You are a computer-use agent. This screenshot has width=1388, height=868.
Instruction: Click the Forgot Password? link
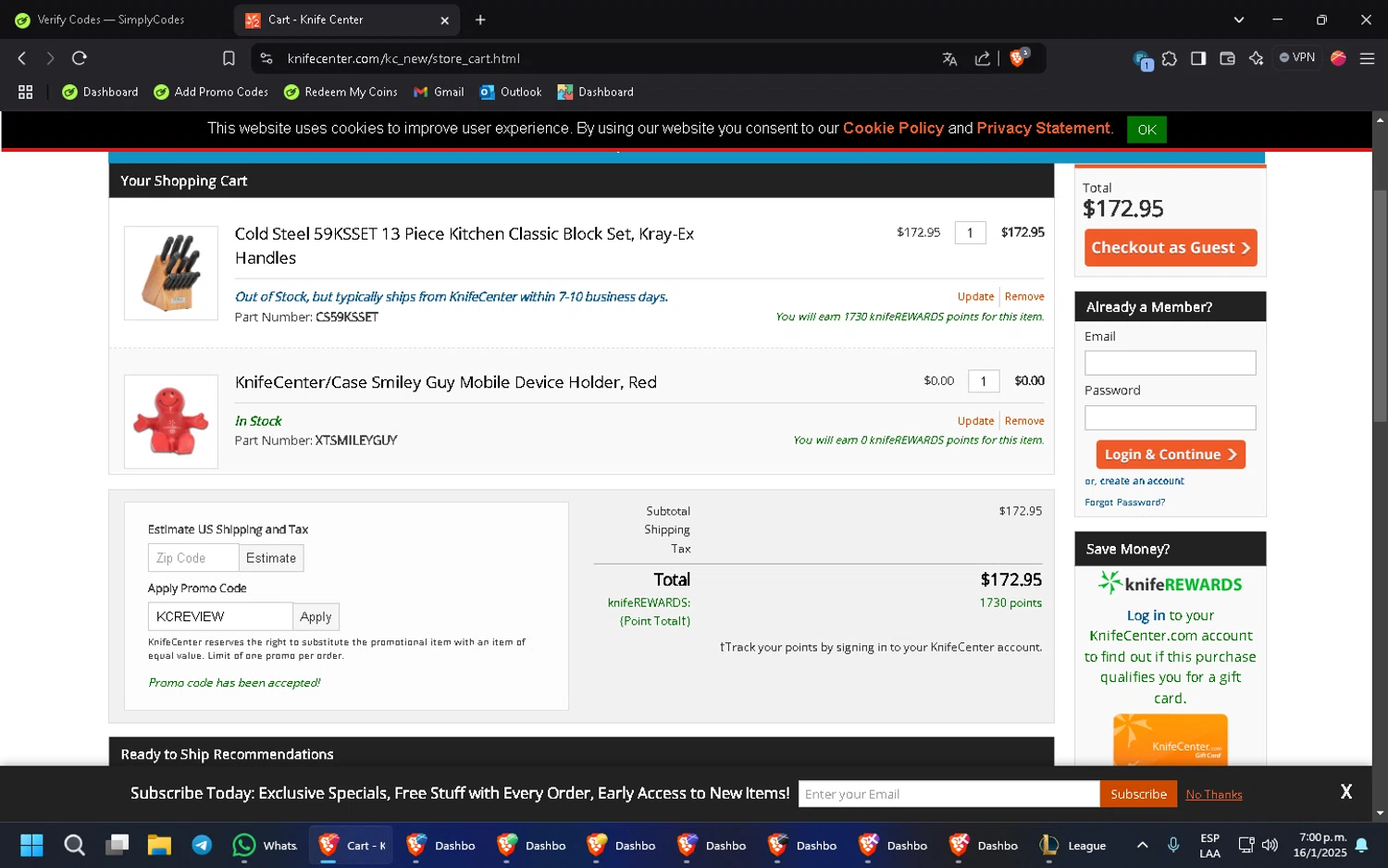pyautogui.click(x=1124, y=502)
